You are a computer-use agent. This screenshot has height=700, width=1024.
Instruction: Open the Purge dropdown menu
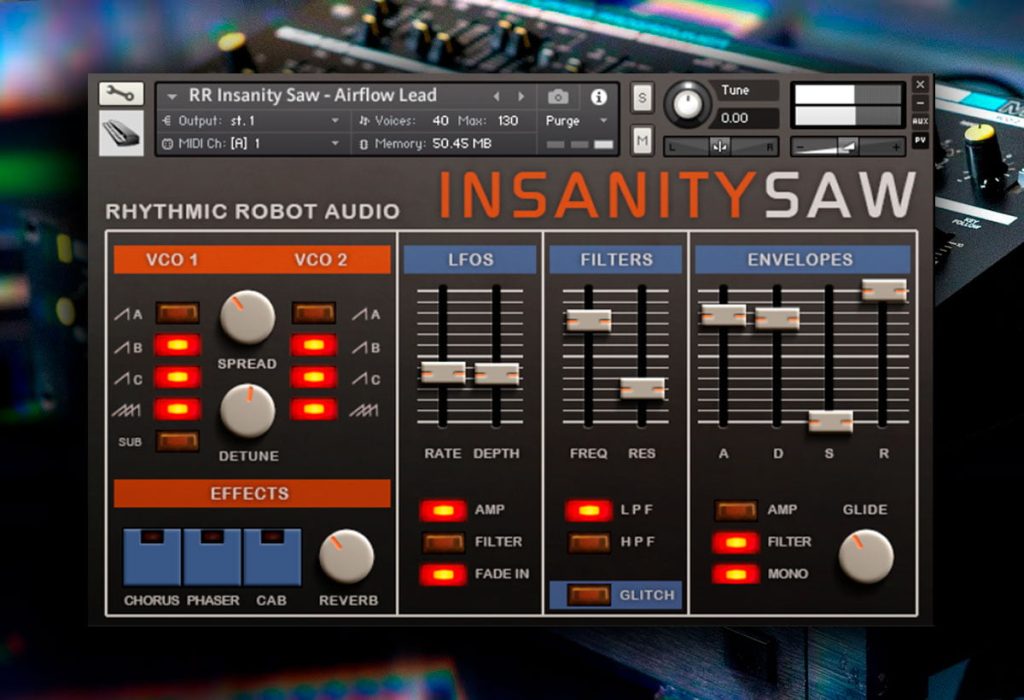[x=576, y=121]
